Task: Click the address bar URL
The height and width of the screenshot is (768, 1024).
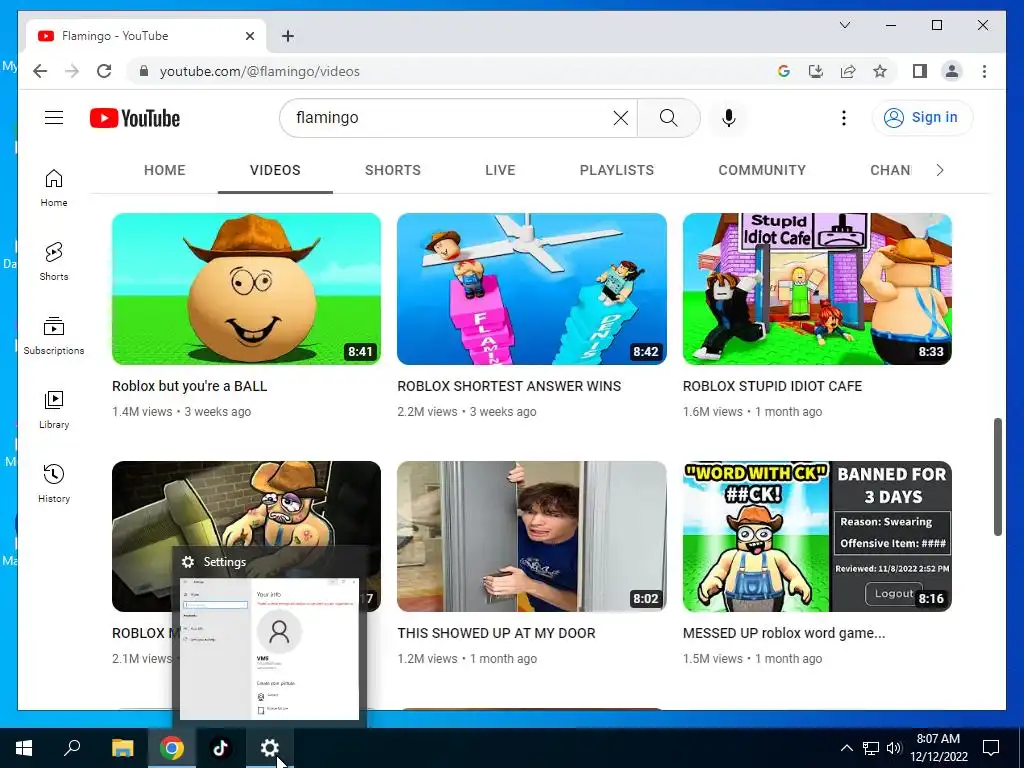Action: (x=260, y=71)
